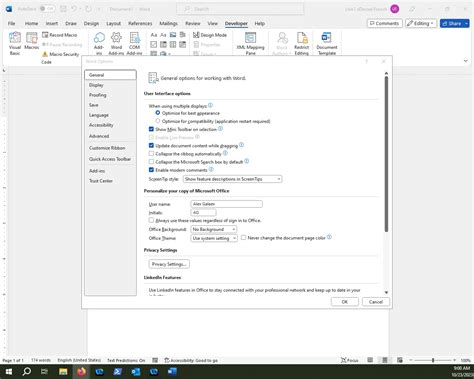
Task: Toggle Enable modern comments checkbox
Action: 151,170
